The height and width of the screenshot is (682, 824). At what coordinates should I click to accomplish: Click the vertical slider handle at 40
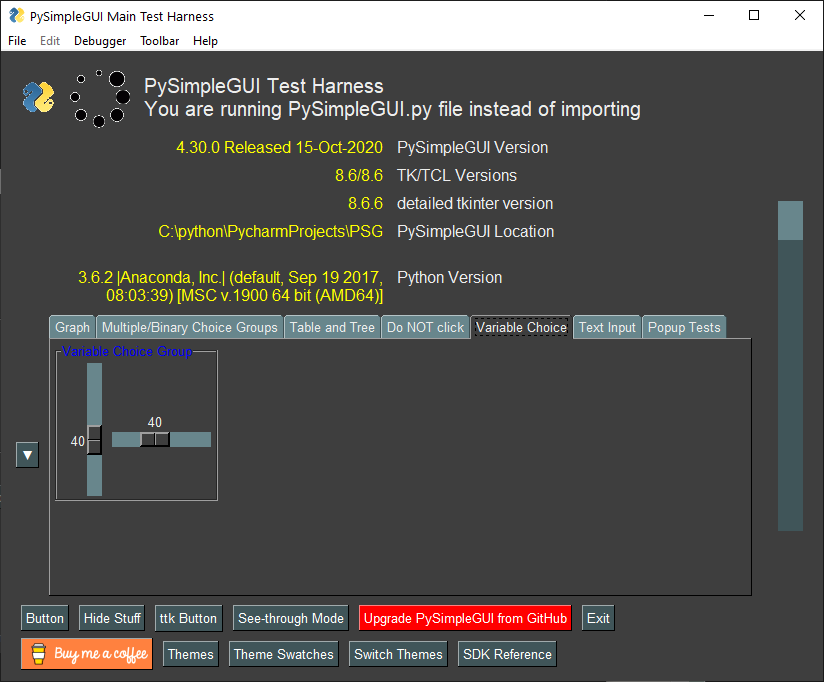(x=95, y=440)
